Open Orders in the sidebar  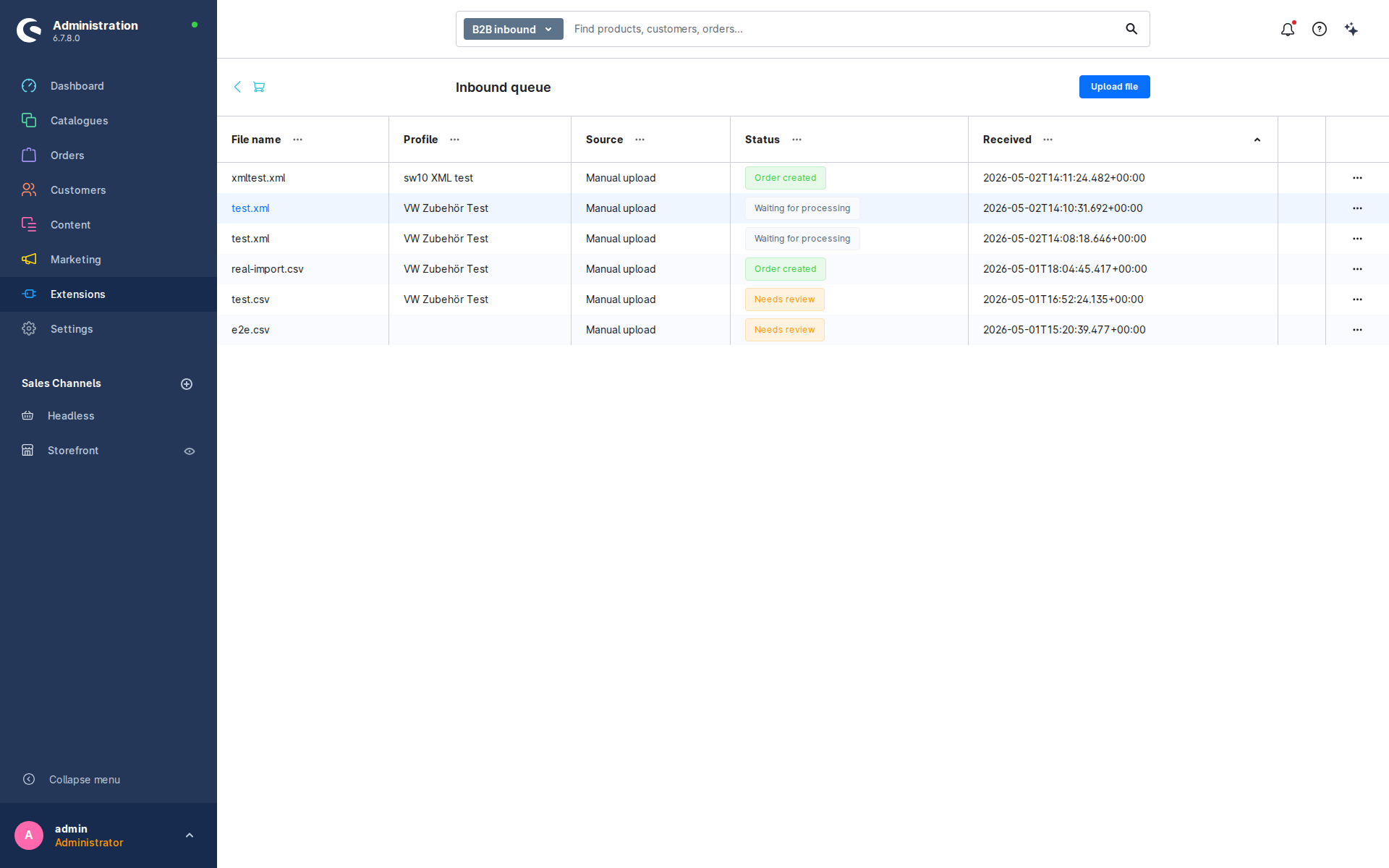[x=109, y=156]
